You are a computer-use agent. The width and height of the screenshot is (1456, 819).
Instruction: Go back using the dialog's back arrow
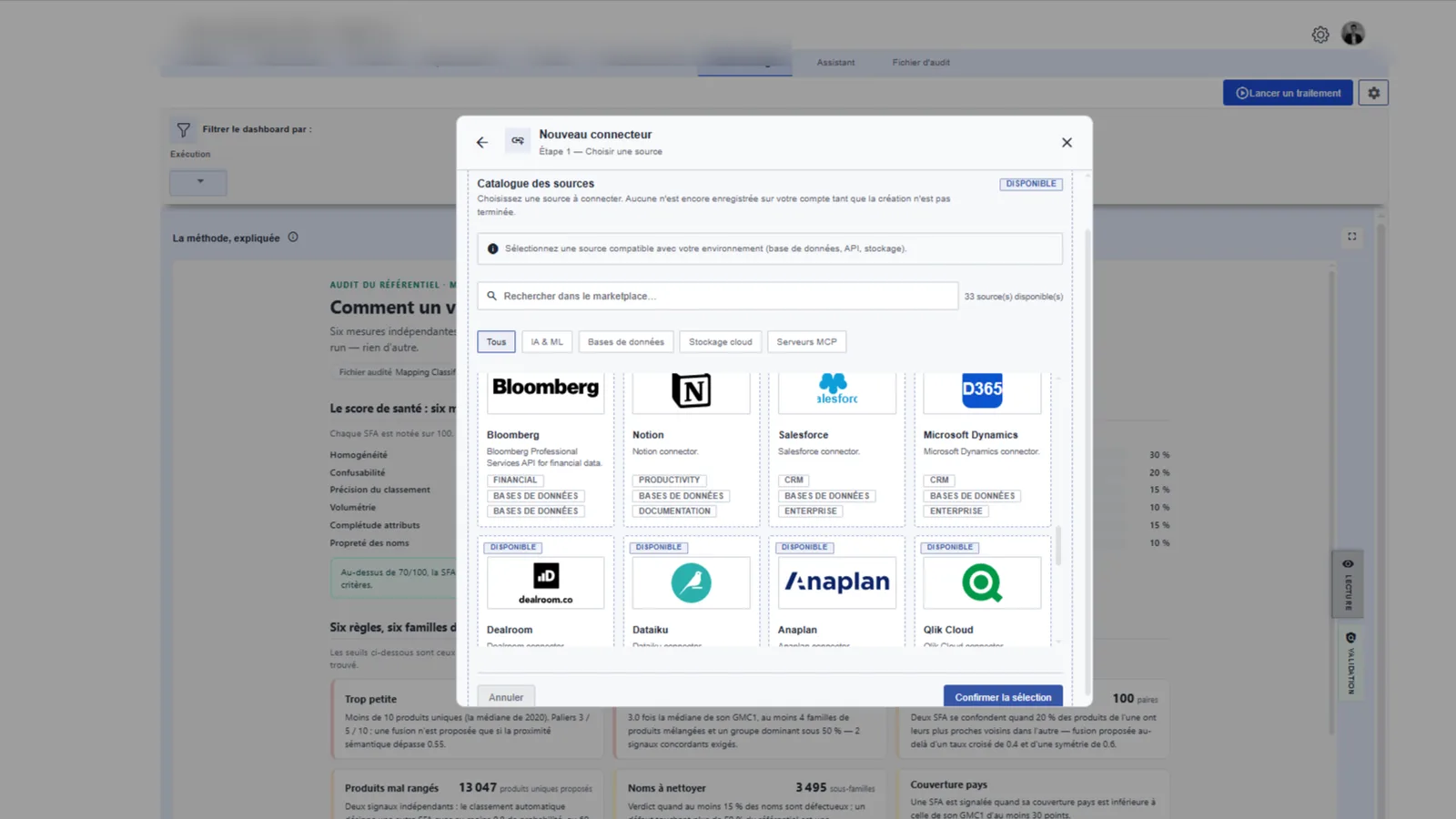482,142
